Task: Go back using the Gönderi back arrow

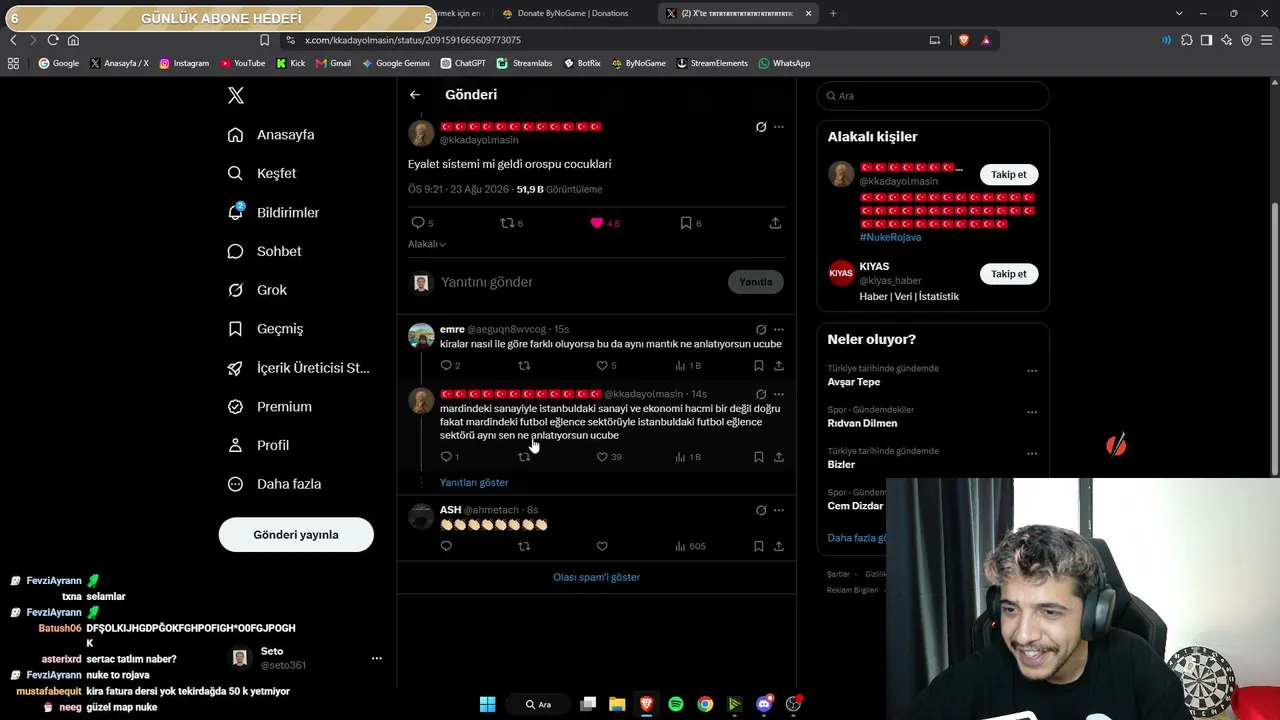Action: 415,95
